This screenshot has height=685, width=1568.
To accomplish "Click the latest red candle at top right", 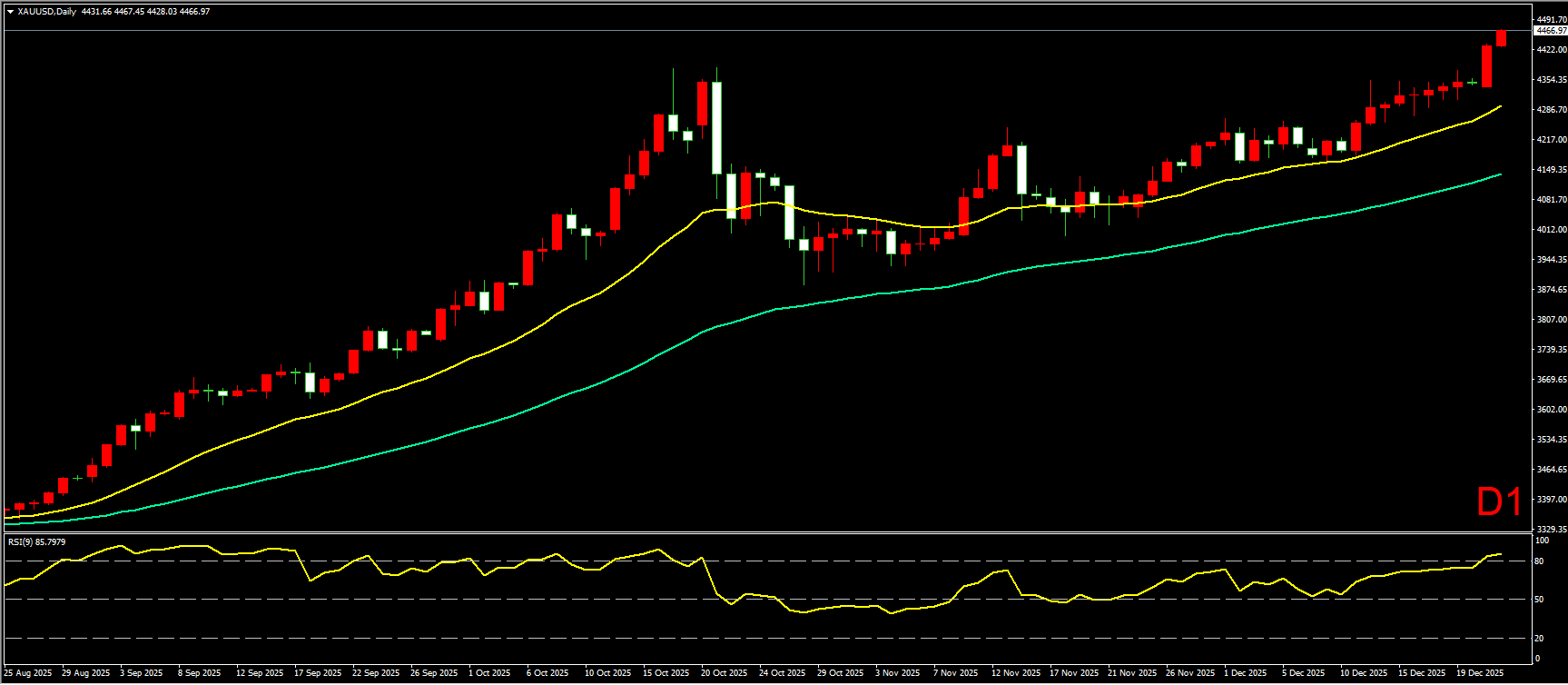I will click(x=1502, y=38).
